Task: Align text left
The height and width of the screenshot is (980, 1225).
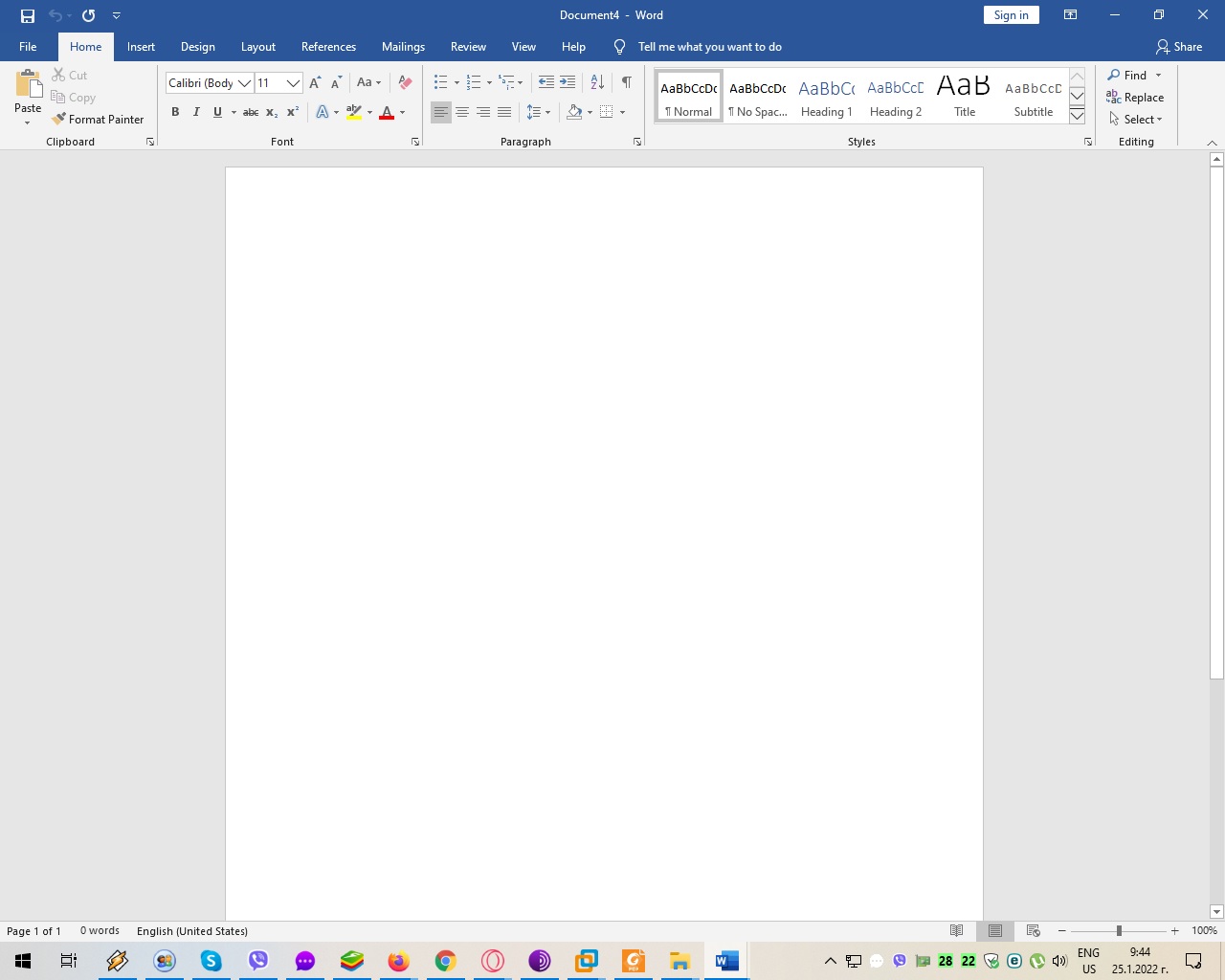Action: [441, 112]
